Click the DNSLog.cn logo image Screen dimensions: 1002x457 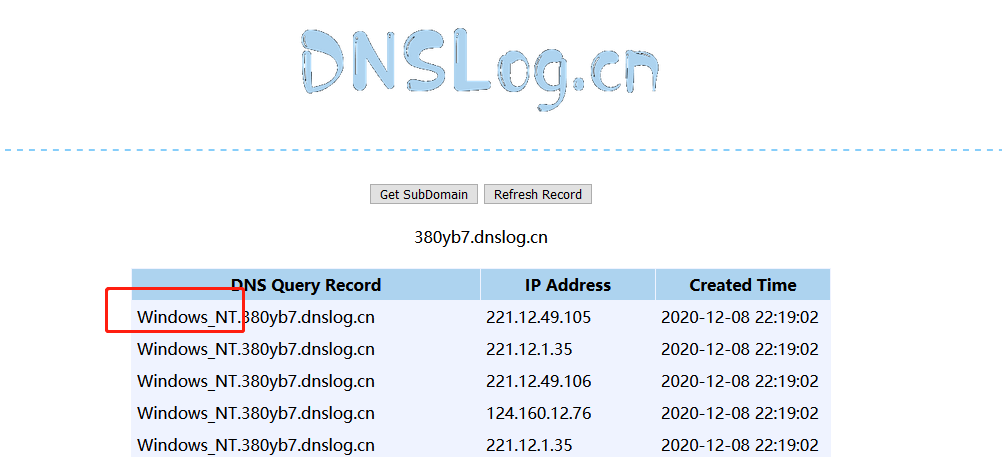tap(480, 68)
